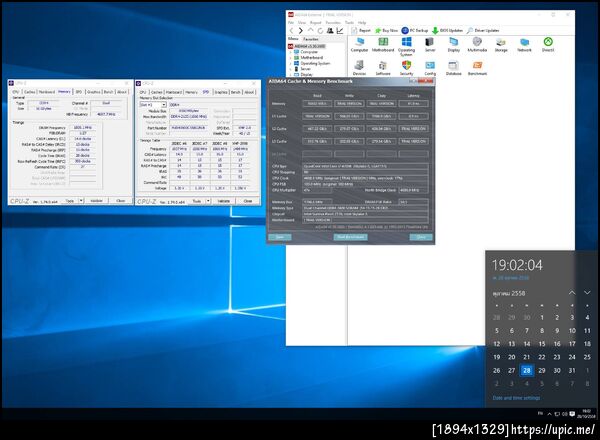Click Save in AIDA64 benchmark dialog

pyautogui.click(x=280, y=237)
